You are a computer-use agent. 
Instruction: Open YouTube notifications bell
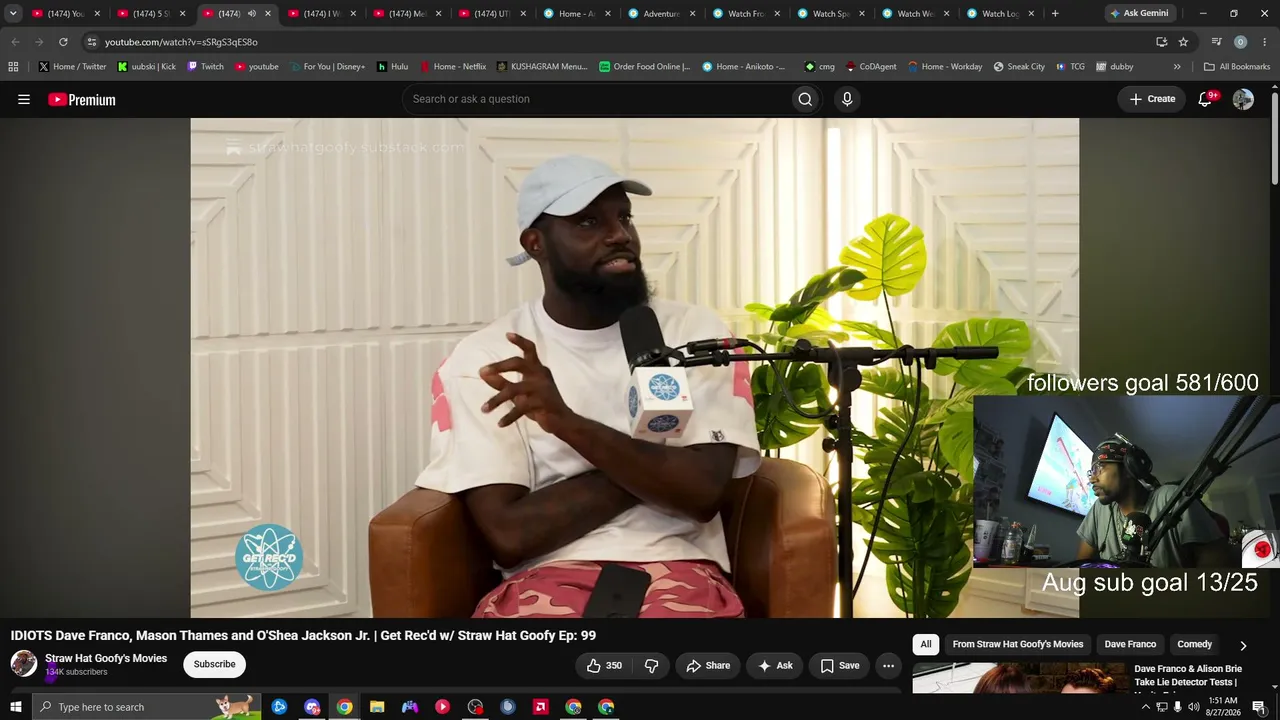click(1206, 99)
